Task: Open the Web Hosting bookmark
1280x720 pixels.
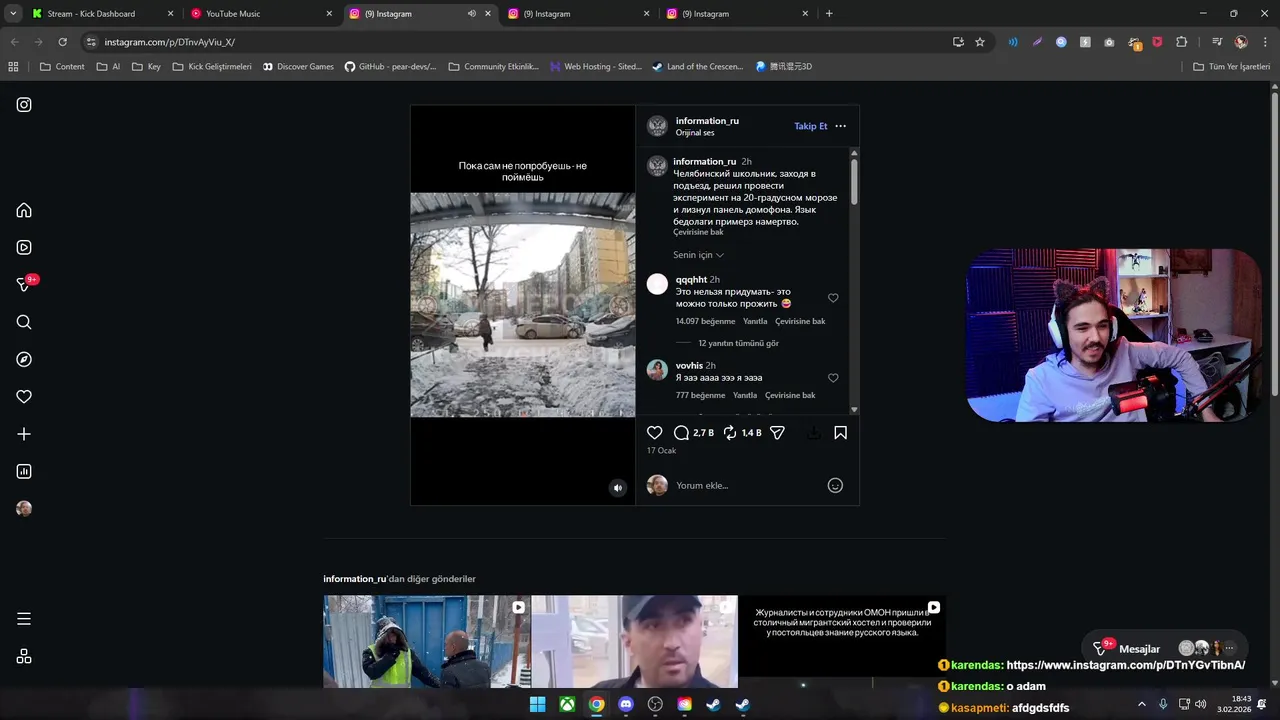Action: coord(596,67)
